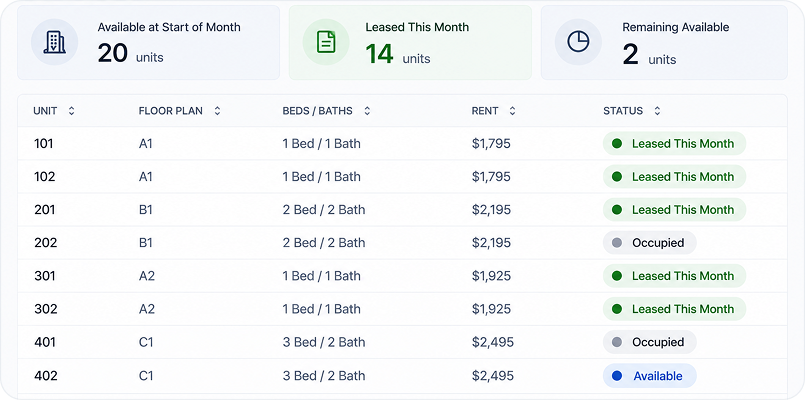Click the document icon in Leased This Month card
This screenshot has height=400, width=805.
click(x=326, y=42)
